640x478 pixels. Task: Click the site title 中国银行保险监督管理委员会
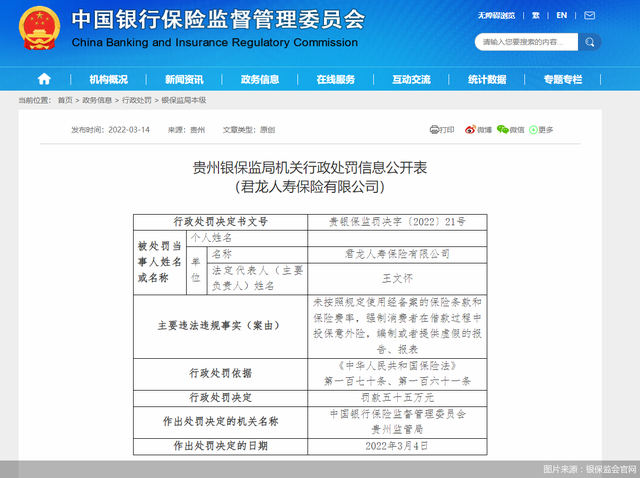[218, 19]
